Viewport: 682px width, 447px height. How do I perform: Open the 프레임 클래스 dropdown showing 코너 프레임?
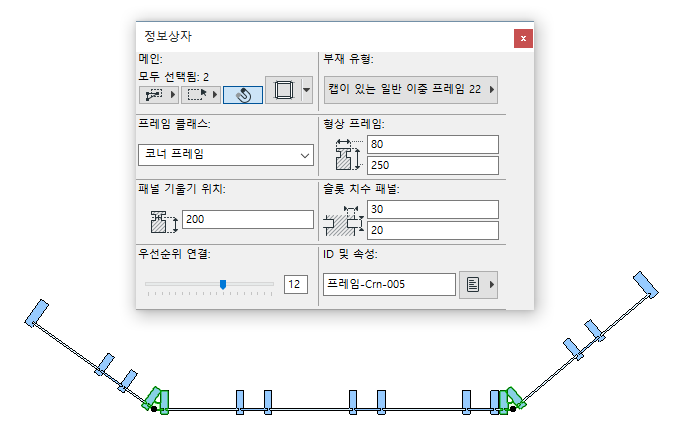pos(225,155)
